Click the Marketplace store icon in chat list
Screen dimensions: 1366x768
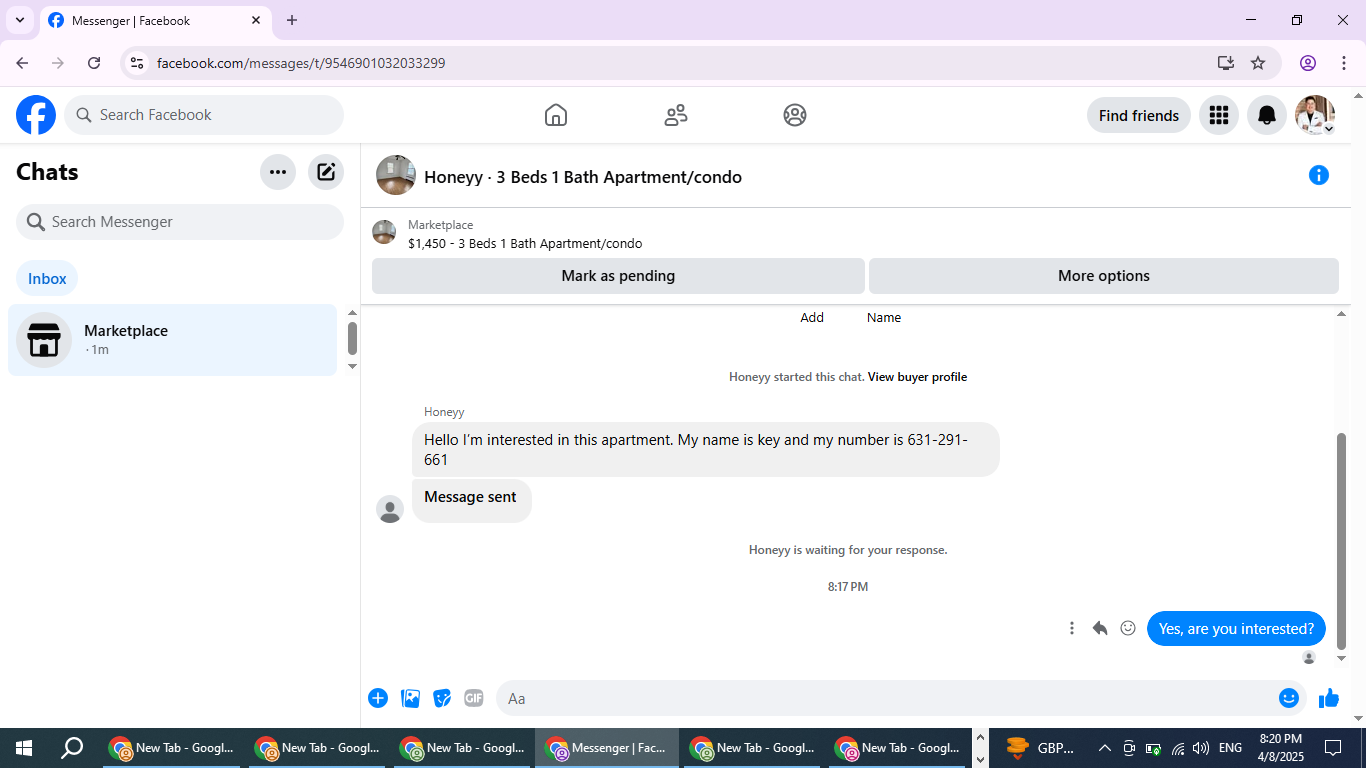point(44,340)
